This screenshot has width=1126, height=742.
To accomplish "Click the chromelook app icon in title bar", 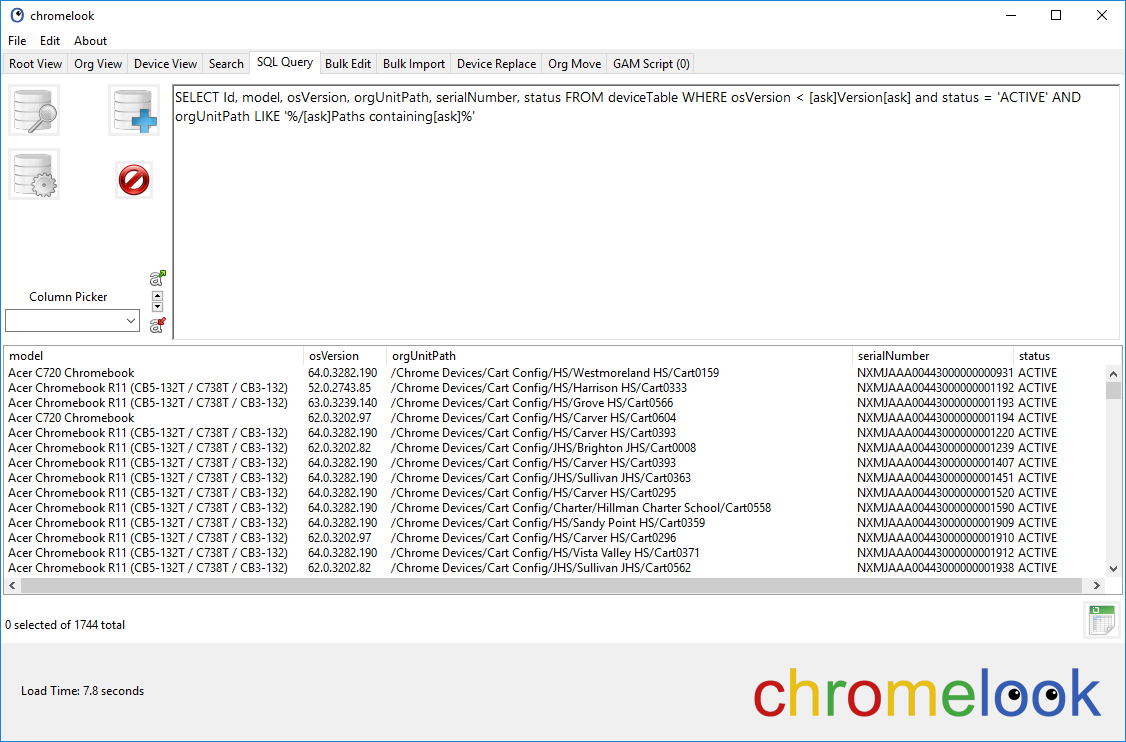I will point(17,15).
